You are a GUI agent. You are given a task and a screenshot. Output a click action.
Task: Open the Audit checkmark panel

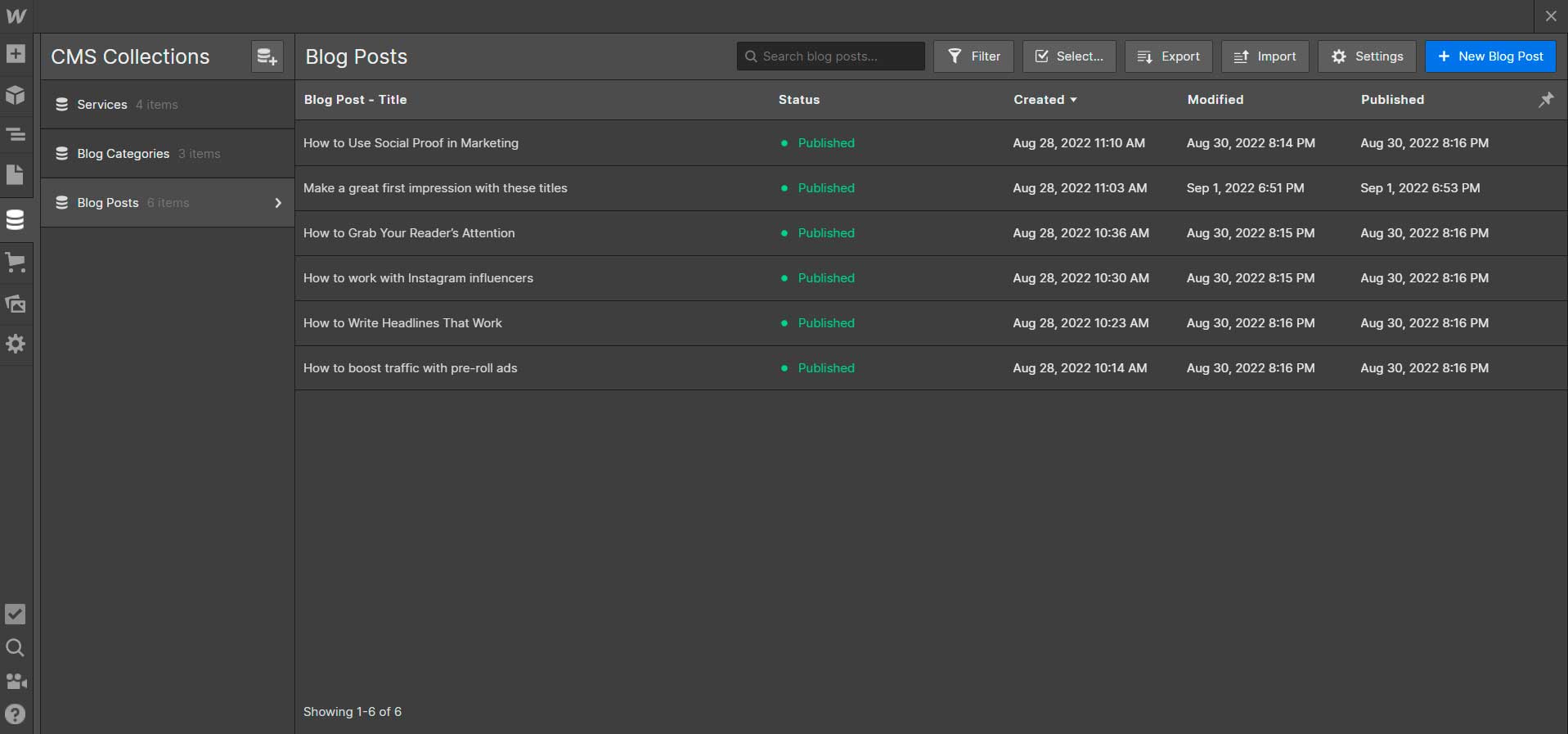(16, 615)
